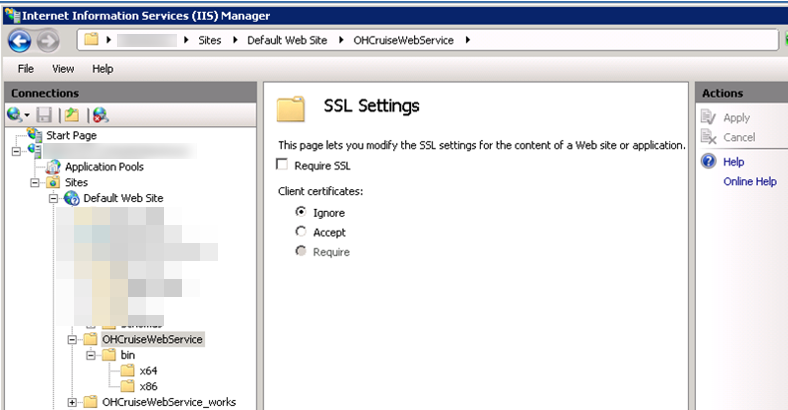This screenshot has height=410, width=788.
Task: Click Sites in the breadcrumb path
Action: pos(210,40)
